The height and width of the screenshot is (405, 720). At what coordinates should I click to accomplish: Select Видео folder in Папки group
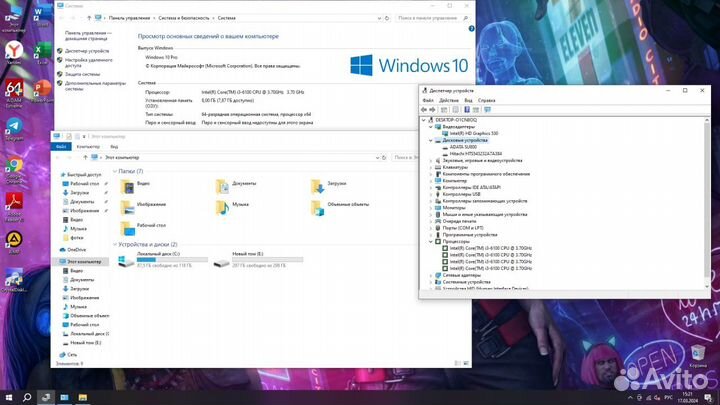(135, 186)
